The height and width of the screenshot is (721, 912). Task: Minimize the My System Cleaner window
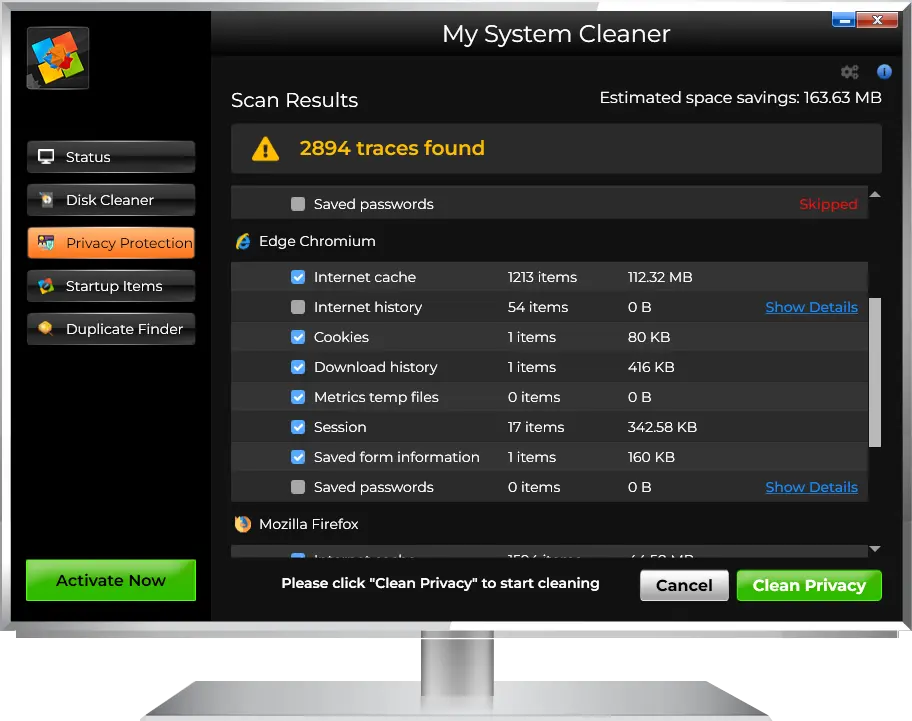[x=843, y=20]
